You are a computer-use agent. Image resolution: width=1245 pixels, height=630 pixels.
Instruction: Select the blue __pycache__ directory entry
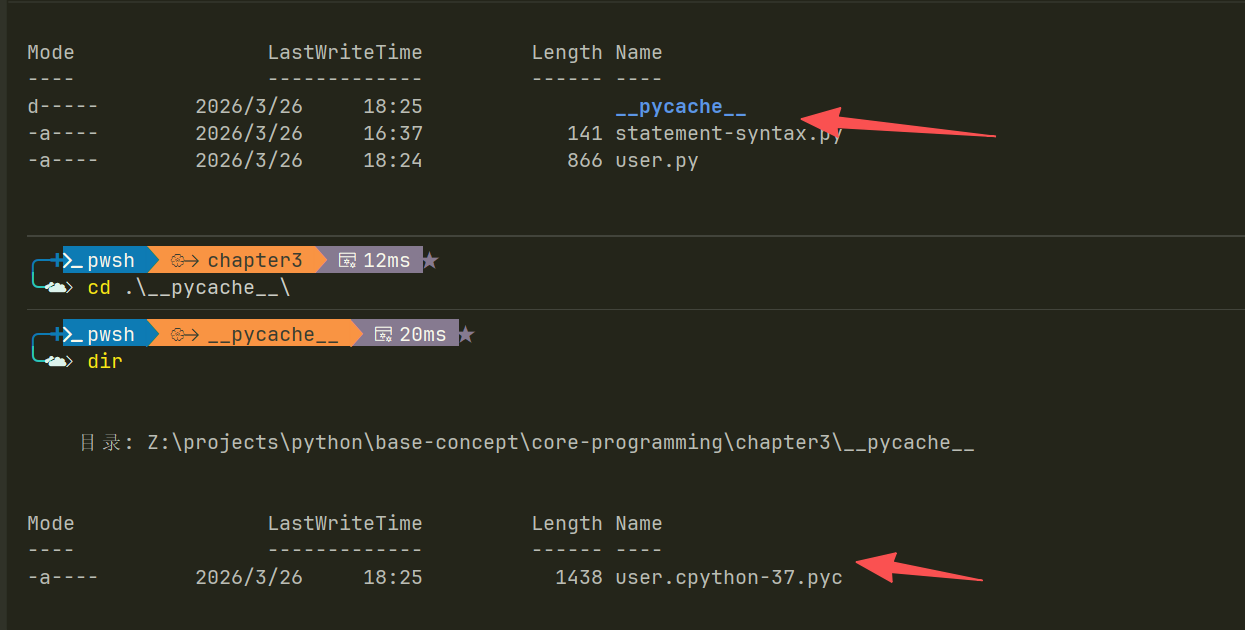tap(680, 107)
